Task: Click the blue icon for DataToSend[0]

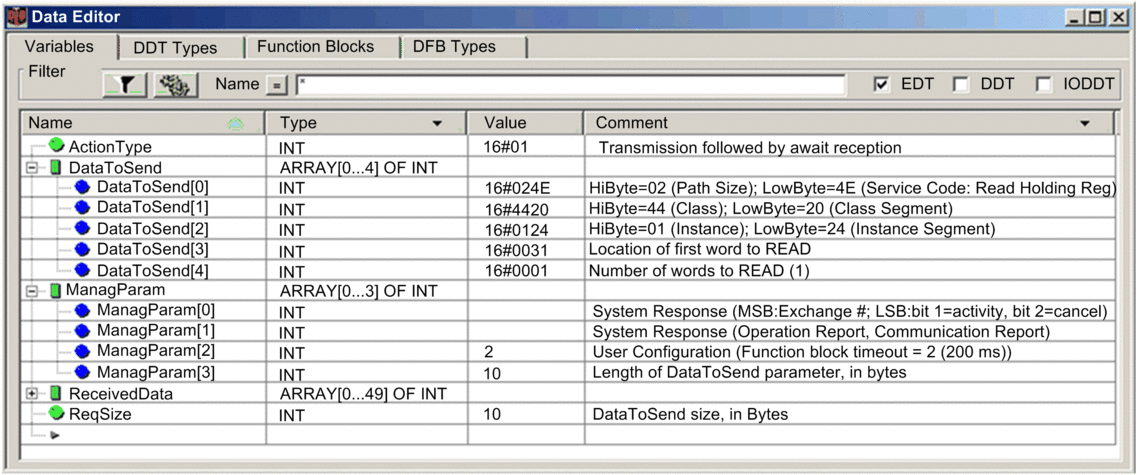Action: pyautogui.click(x=82, y=187)
